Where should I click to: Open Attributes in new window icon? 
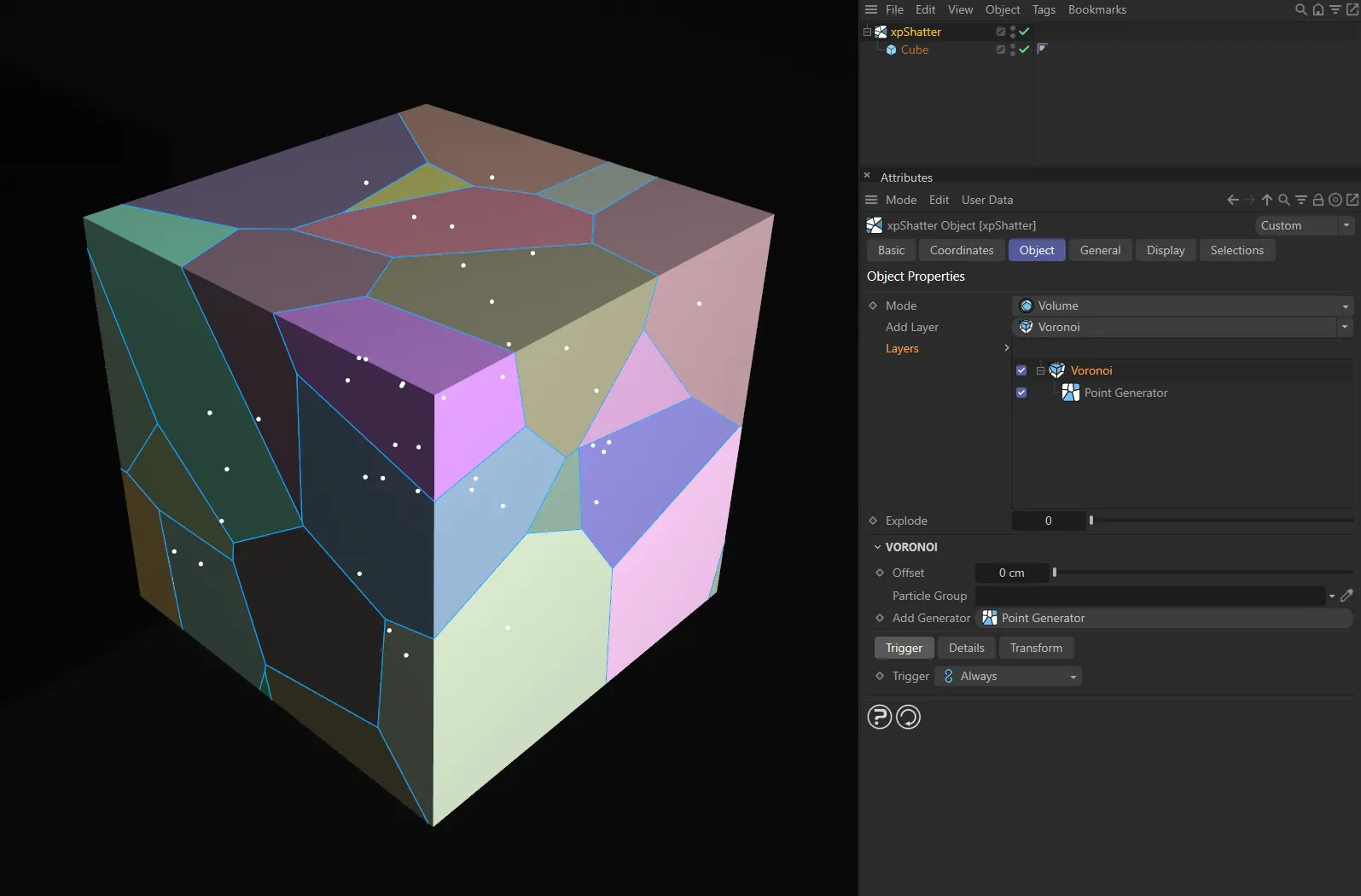pyautogui.click(x=1352, y=200)
